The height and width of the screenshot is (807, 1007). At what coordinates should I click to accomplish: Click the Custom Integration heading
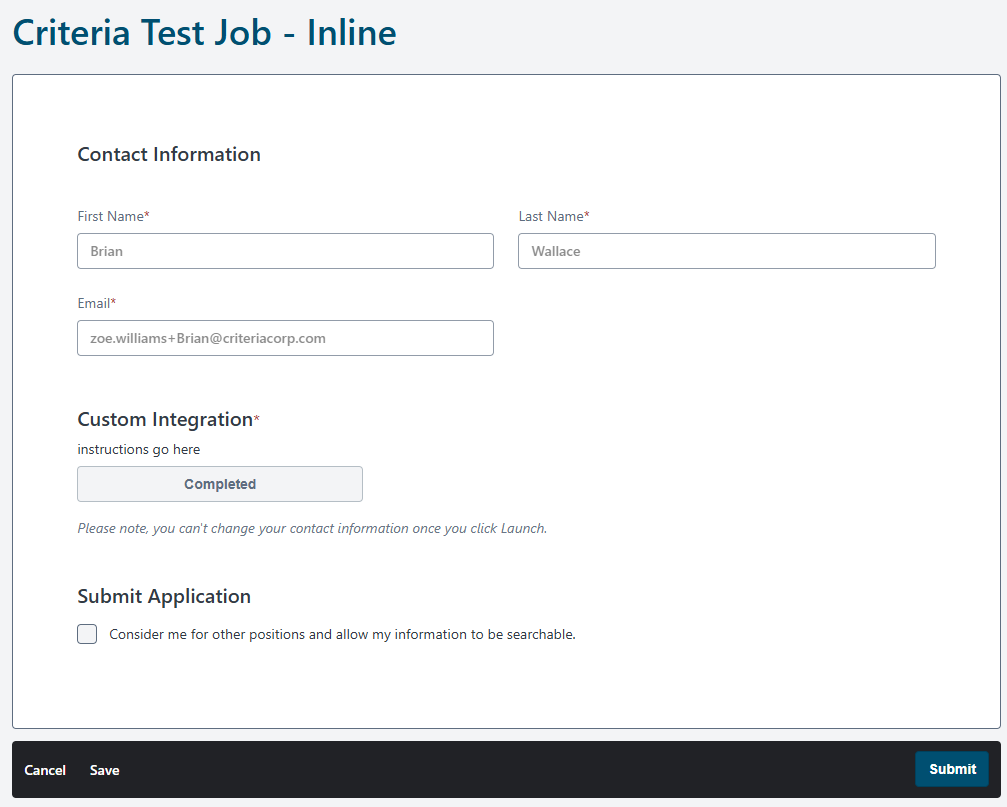[165, 419]
